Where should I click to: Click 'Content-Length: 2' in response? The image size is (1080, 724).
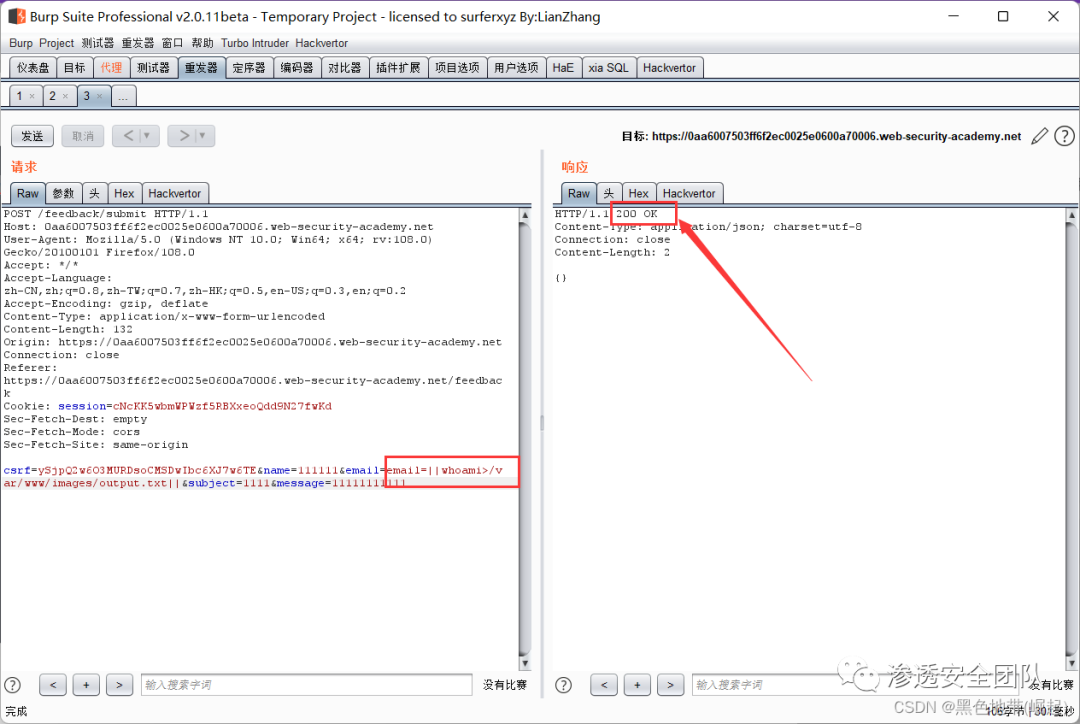coord(612,253)
